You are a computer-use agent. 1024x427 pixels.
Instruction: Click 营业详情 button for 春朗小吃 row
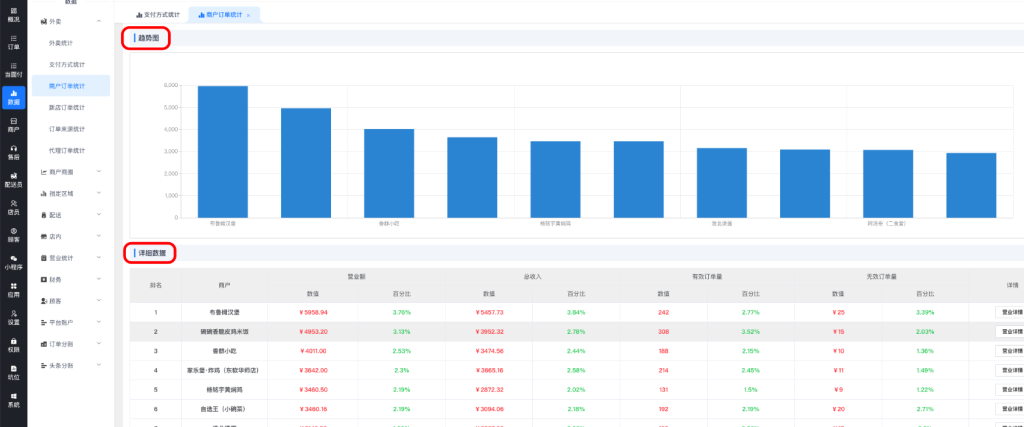tap(1008, 351)
